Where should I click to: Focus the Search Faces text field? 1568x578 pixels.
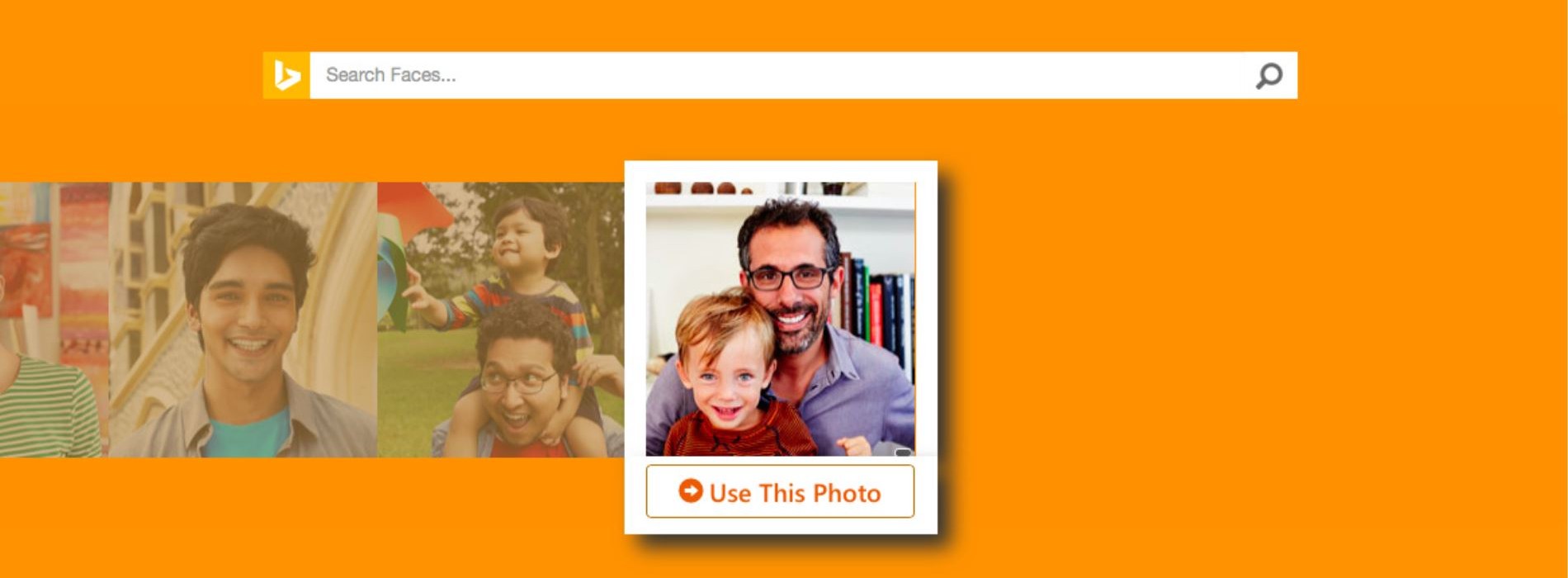(x=780, y=75)
